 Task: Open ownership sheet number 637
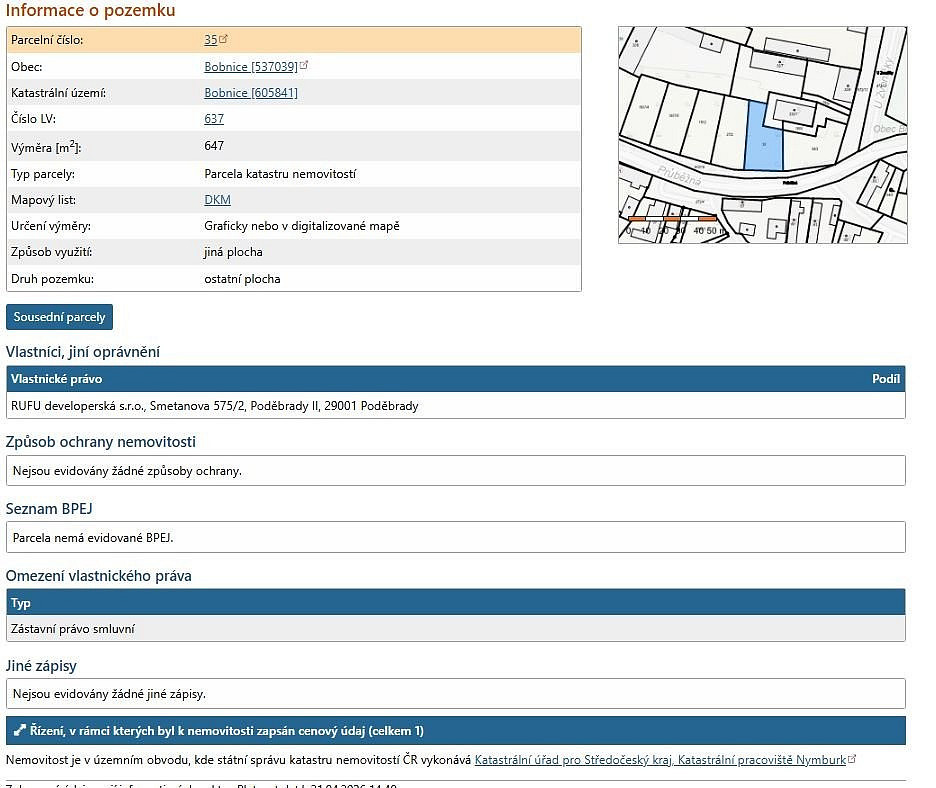coord(214,119)
